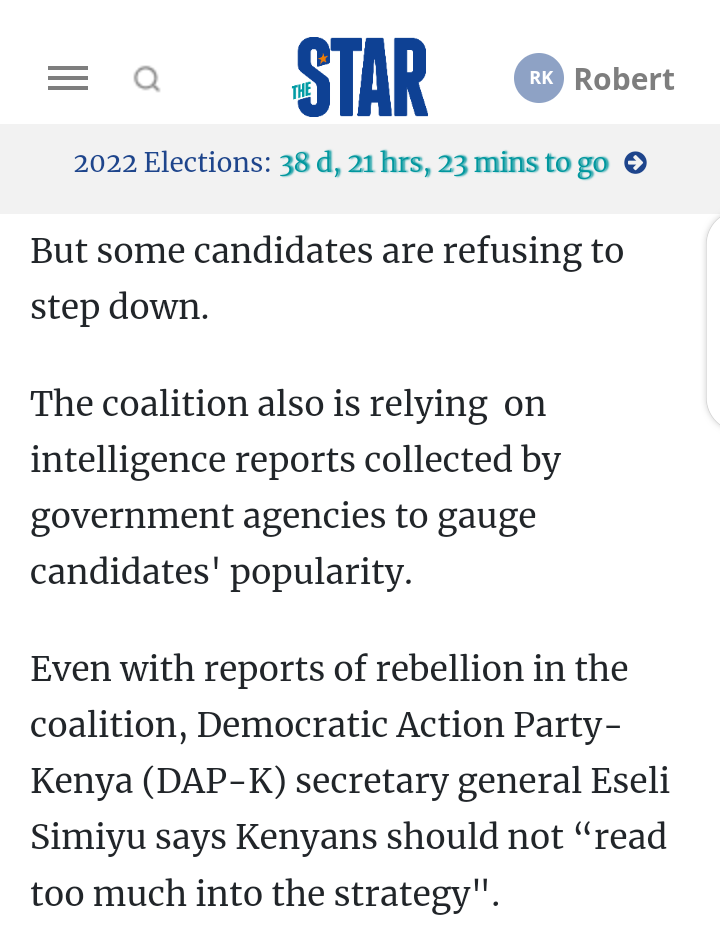Tap the small THE text in the logo

coord(301,92)
